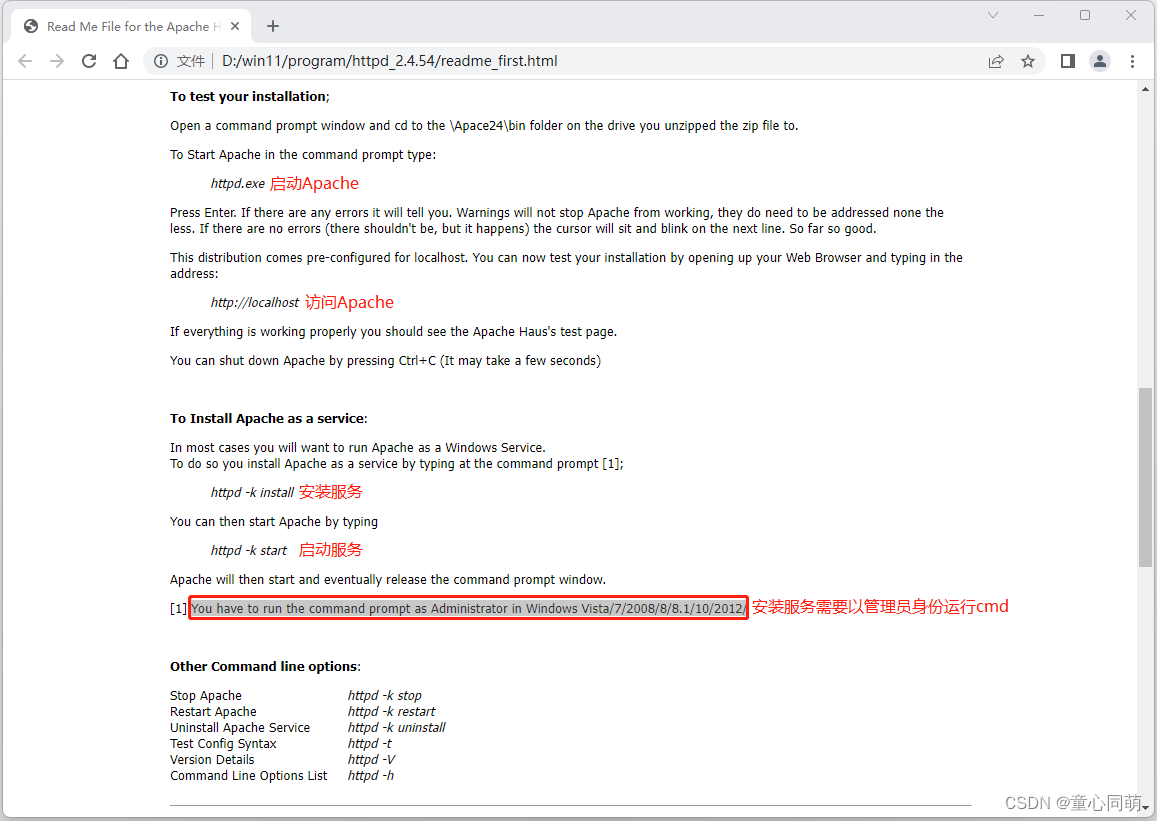
Task: Toggle the bookmark star for this page
Action: (x=1028, y=61)
